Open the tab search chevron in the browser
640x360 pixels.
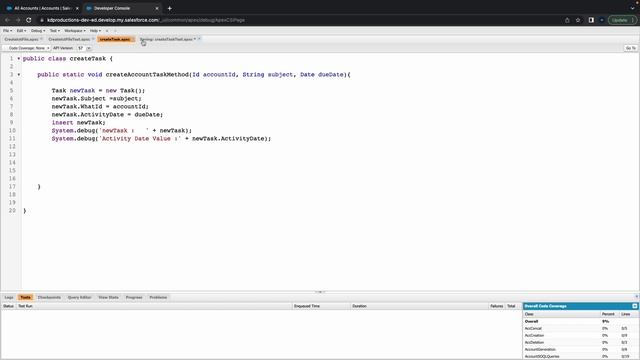tap(632, 8)
